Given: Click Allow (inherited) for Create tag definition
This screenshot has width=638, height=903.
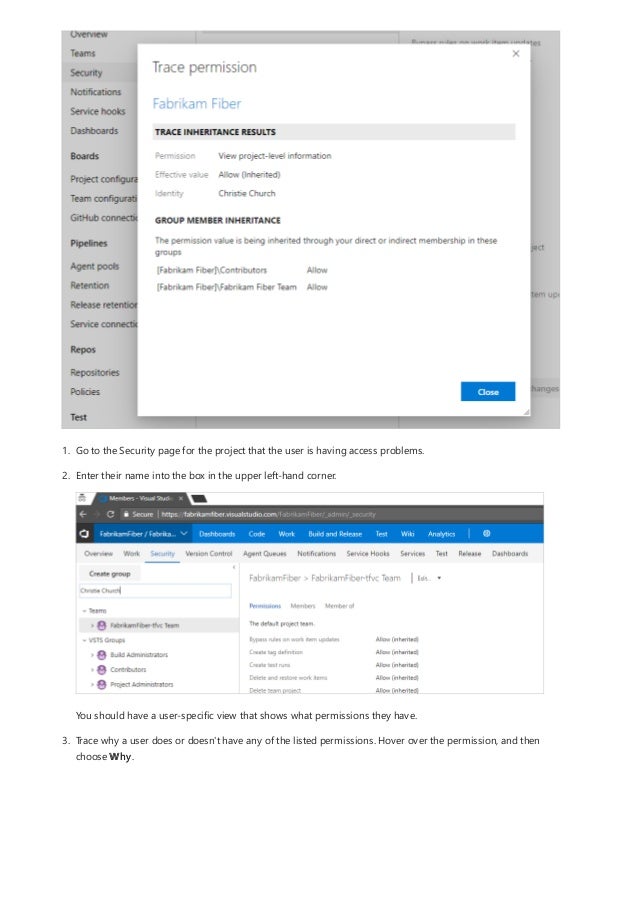Looking at the screenshot, I should click(x=397, y=652).
